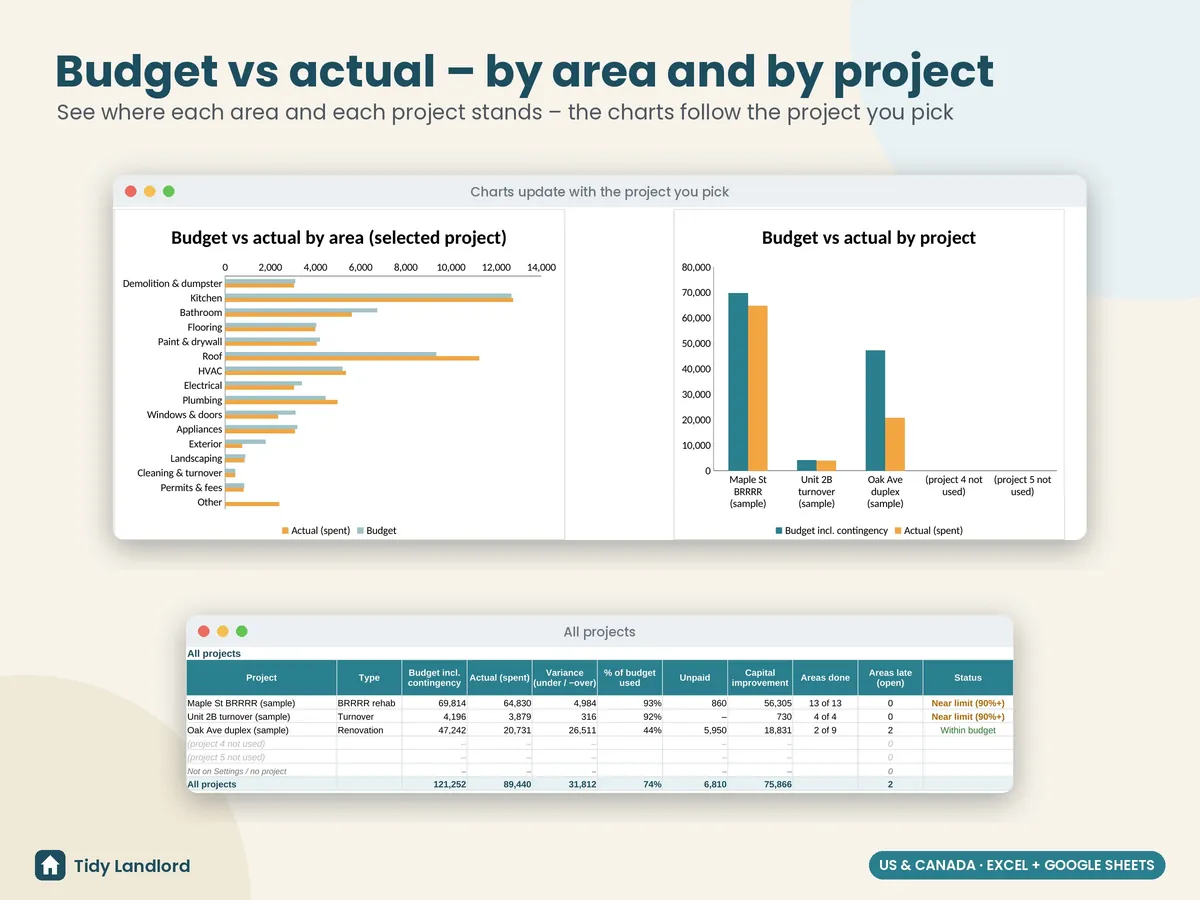
Task: Click the red dot on the charts window
Action: pos(130,191)
